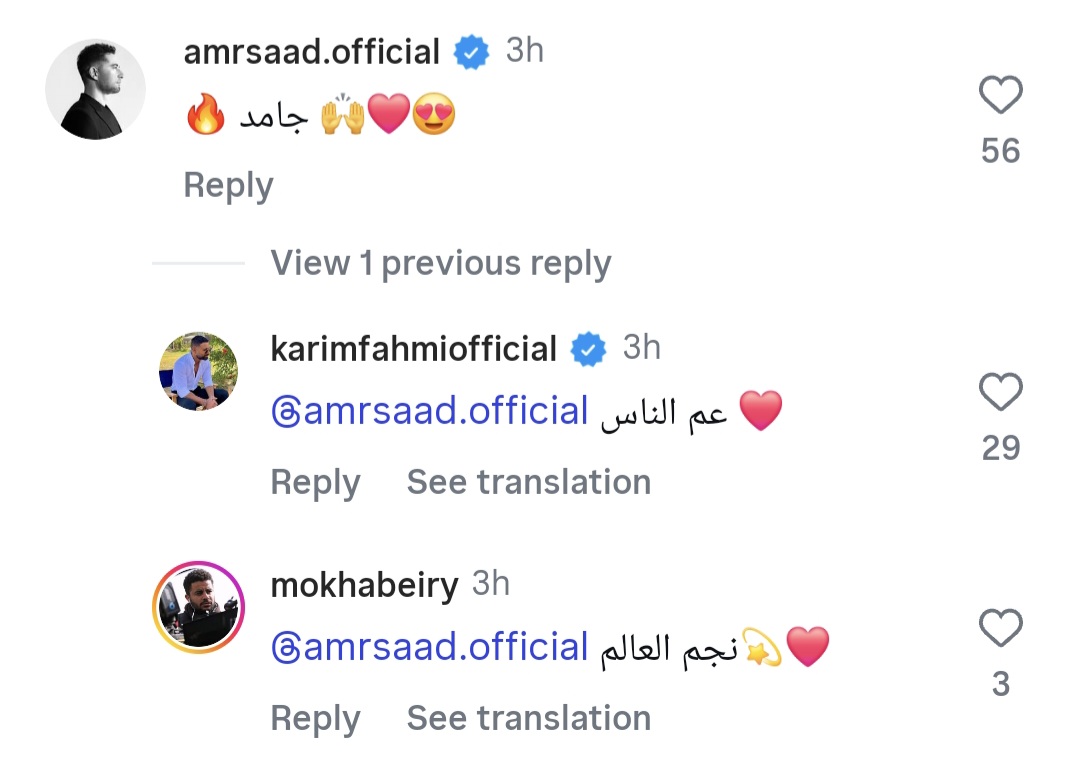Click @amrsaad.official mention in karimfahmiofficial's reply
This screenshot has height=781, width=1080.
(x=430, y=411)
